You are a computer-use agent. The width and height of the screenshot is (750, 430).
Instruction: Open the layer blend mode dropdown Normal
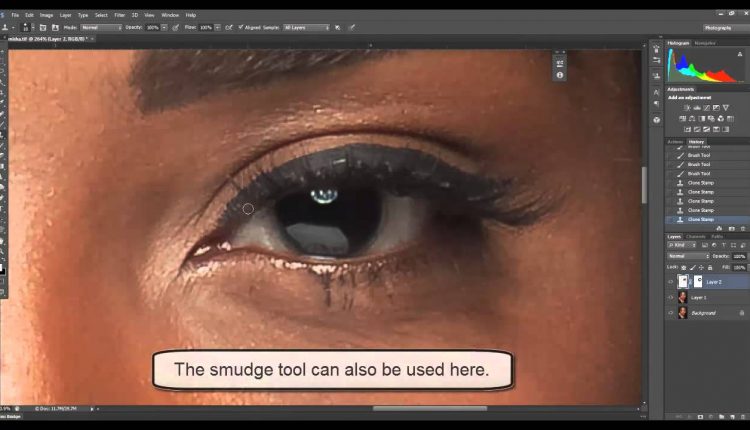pyautogui.click(x=689, y=256)
